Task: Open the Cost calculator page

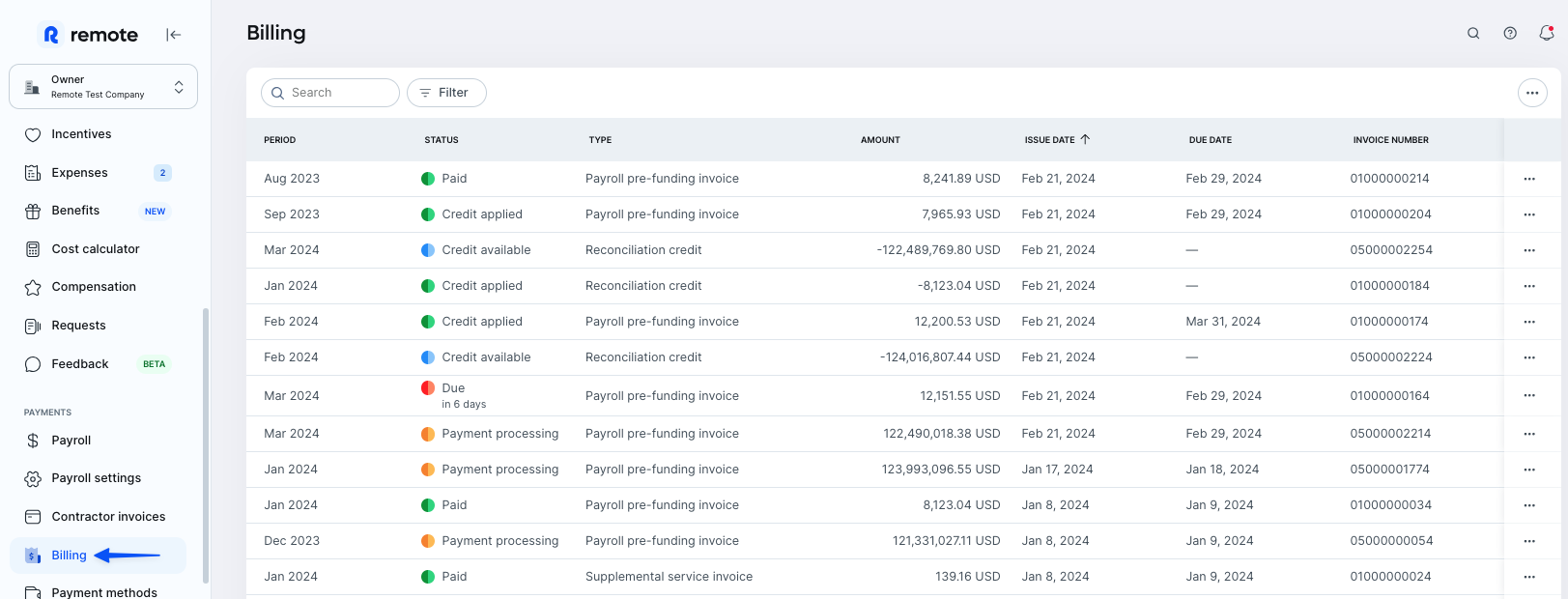Action: (95, 249)
